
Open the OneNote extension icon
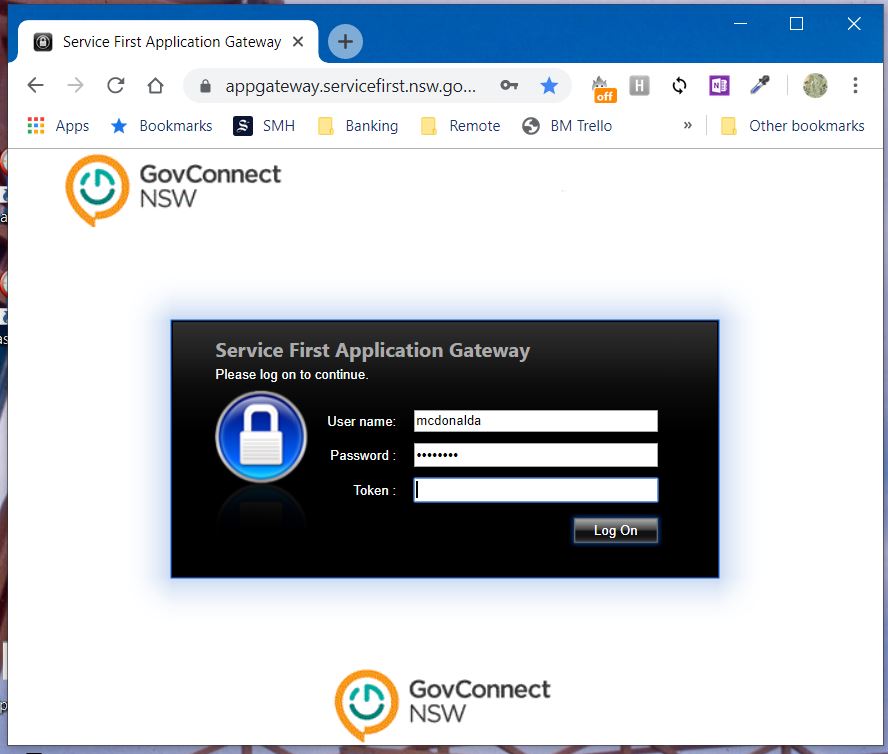(719, 86)
